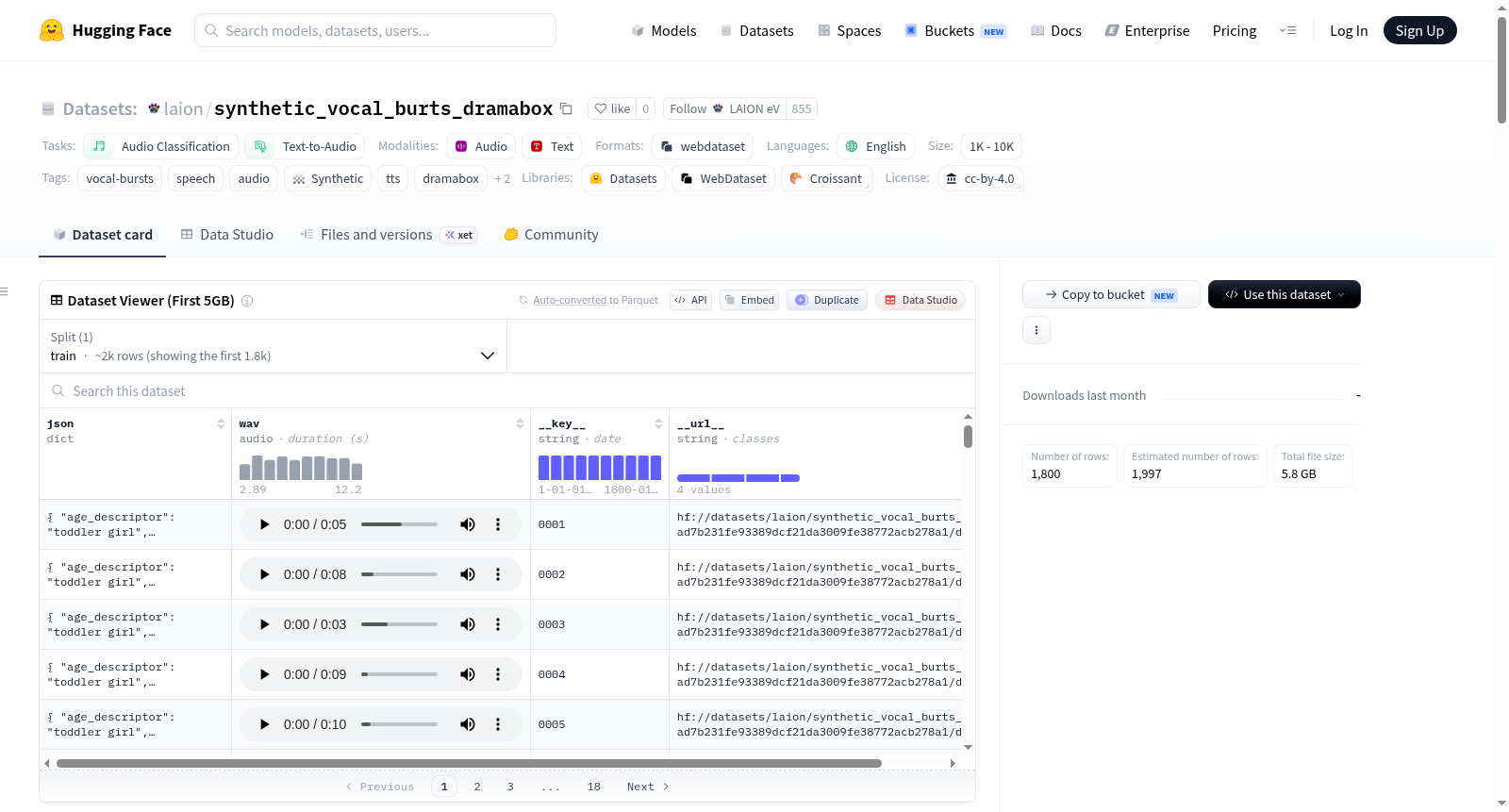Click the Embed button

click(750, 300)
